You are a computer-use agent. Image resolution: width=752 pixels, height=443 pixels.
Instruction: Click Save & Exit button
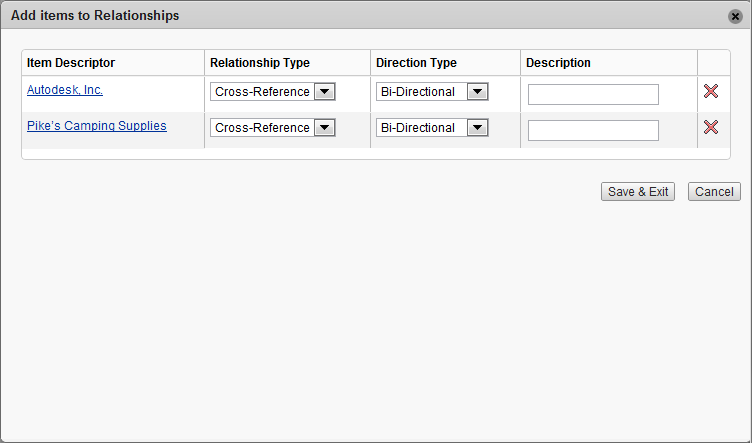(x=638, y=192)
